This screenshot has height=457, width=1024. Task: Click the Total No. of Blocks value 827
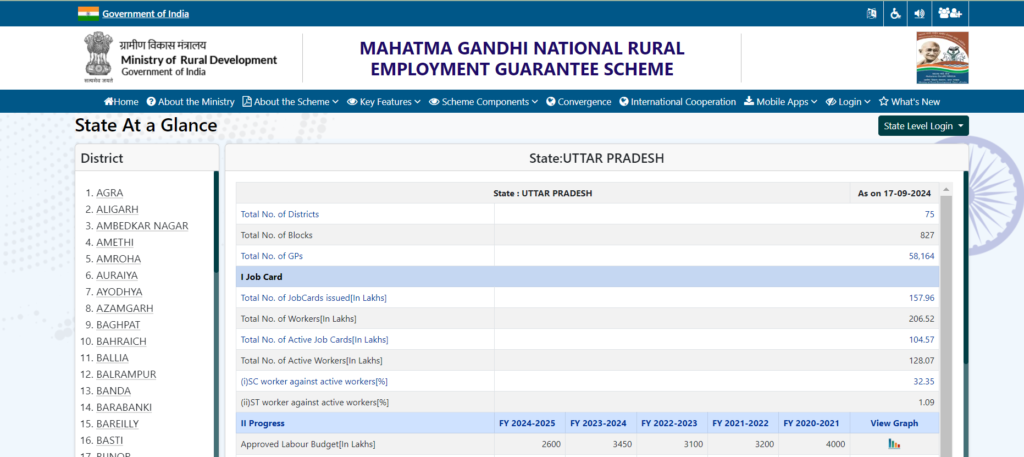[927, 235]
